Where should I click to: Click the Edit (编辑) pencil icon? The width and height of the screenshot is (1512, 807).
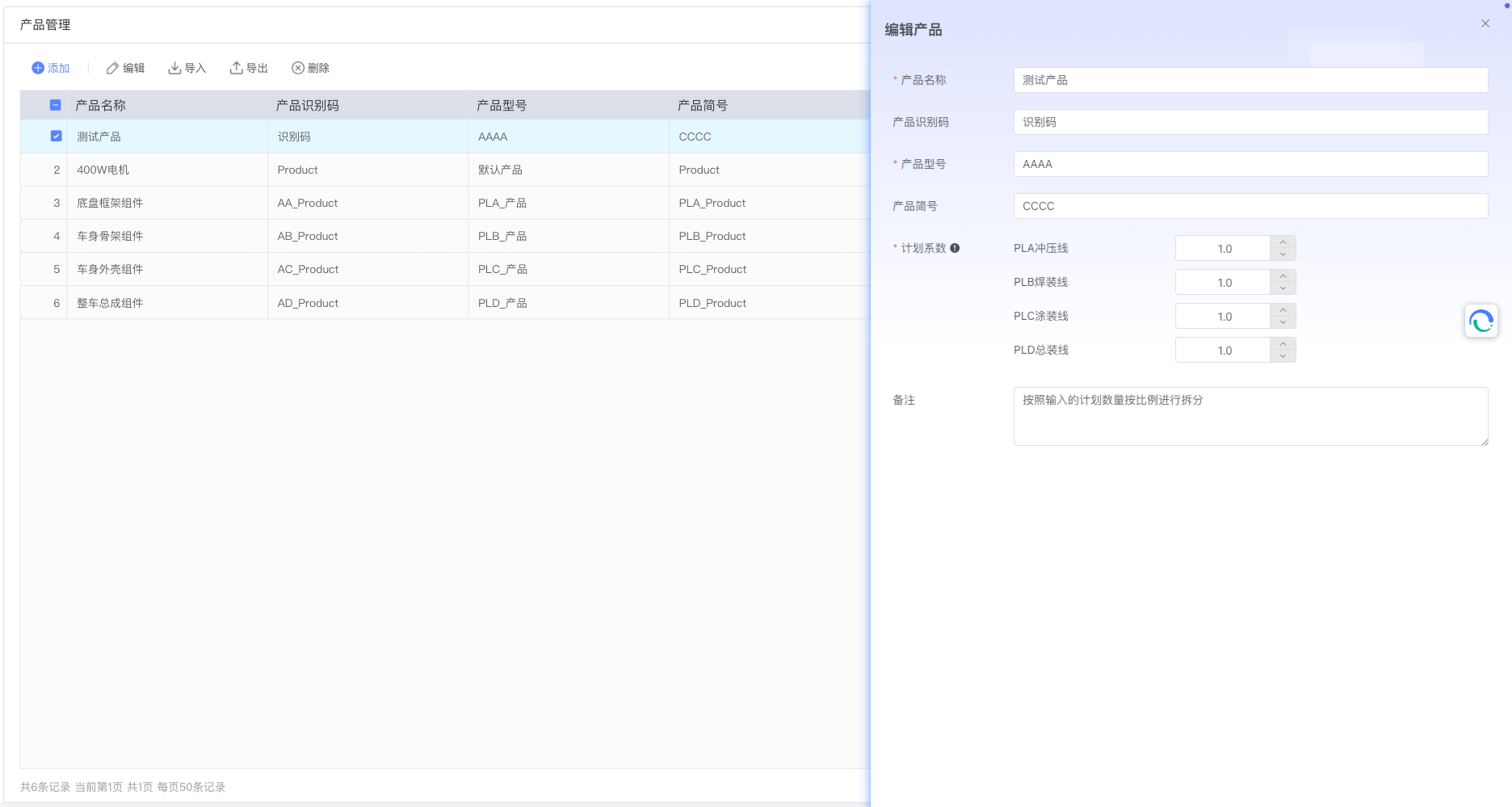click(x=113, y=68)
